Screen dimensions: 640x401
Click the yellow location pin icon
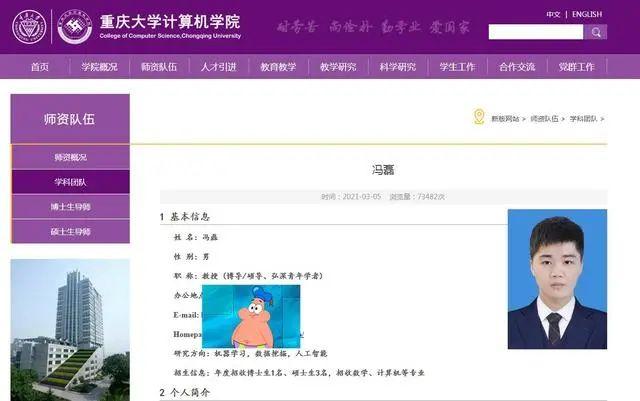point(479,117)
